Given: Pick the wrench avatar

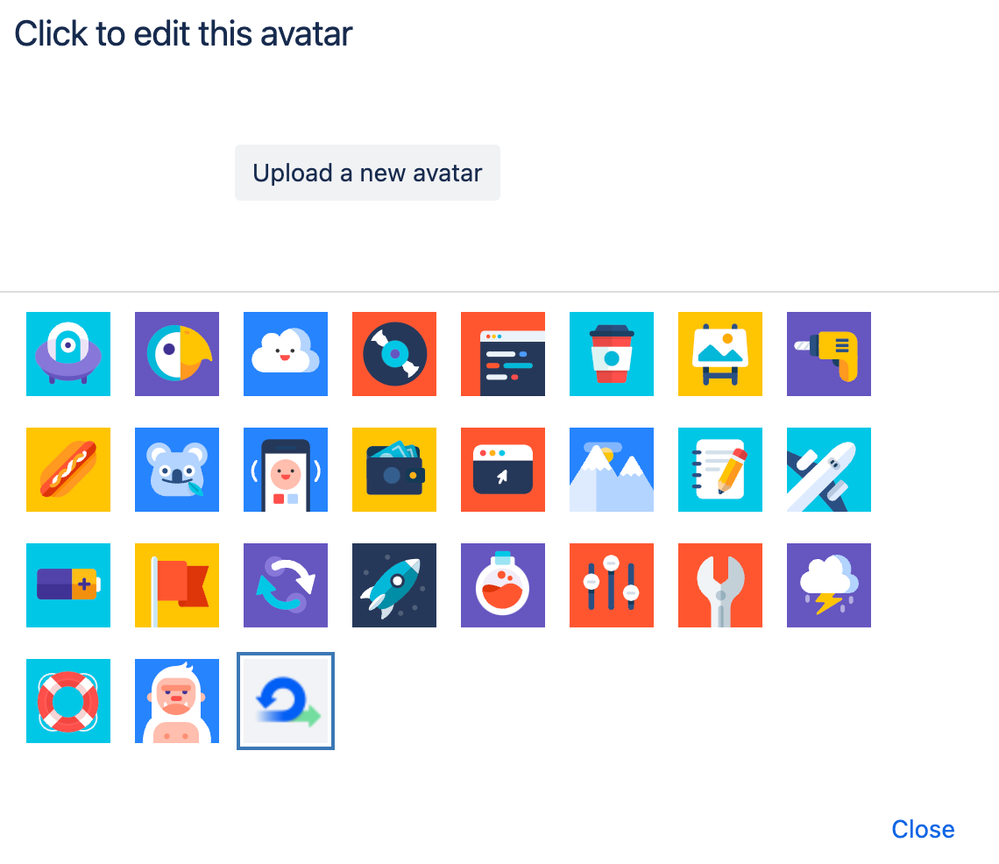Looking at the screenshot, I should (x=720, y=585).
